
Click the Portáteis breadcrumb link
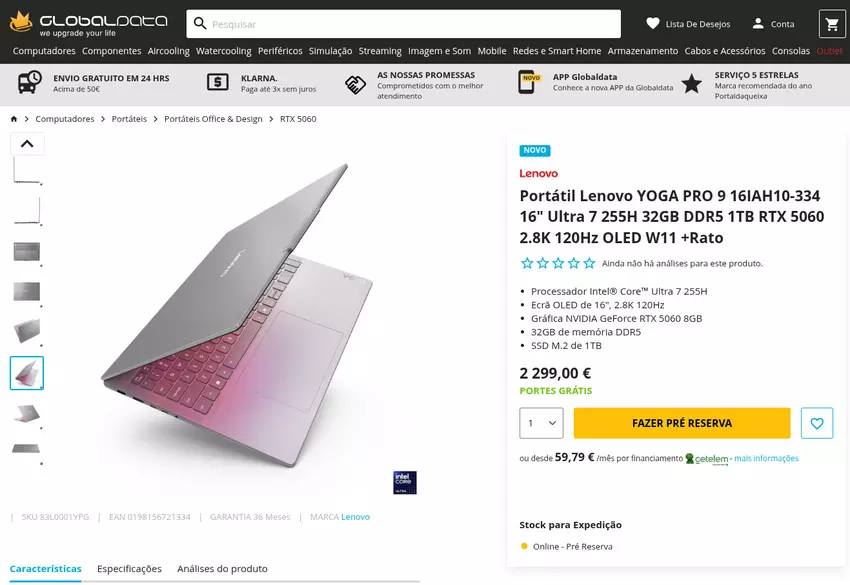click(x=129, y=119)
